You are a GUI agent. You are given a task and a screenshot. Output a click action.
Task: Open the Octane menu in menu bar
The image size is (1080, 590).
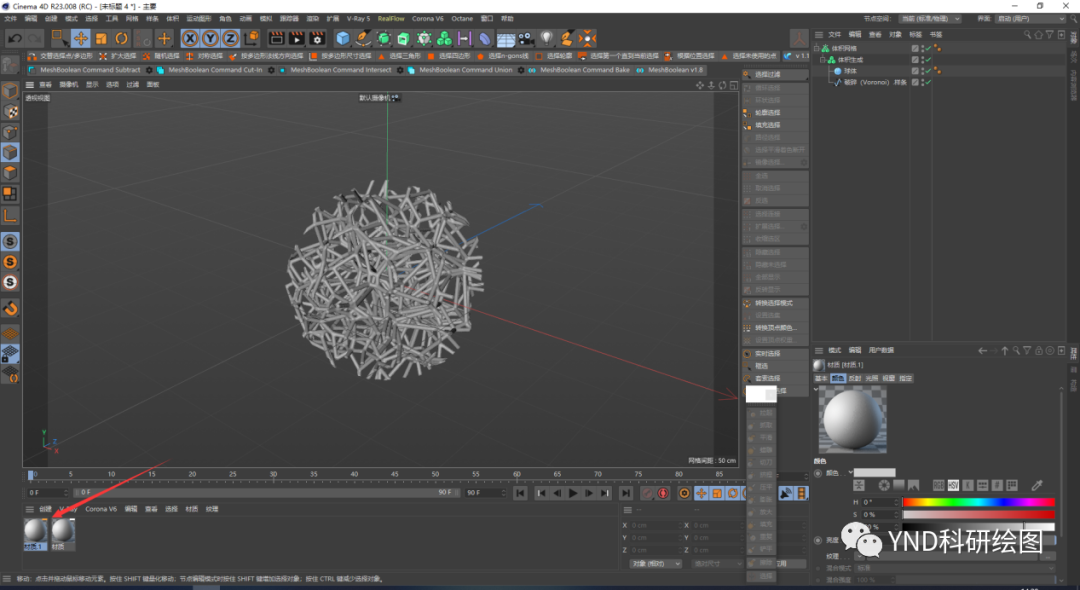tap(462, 19)
